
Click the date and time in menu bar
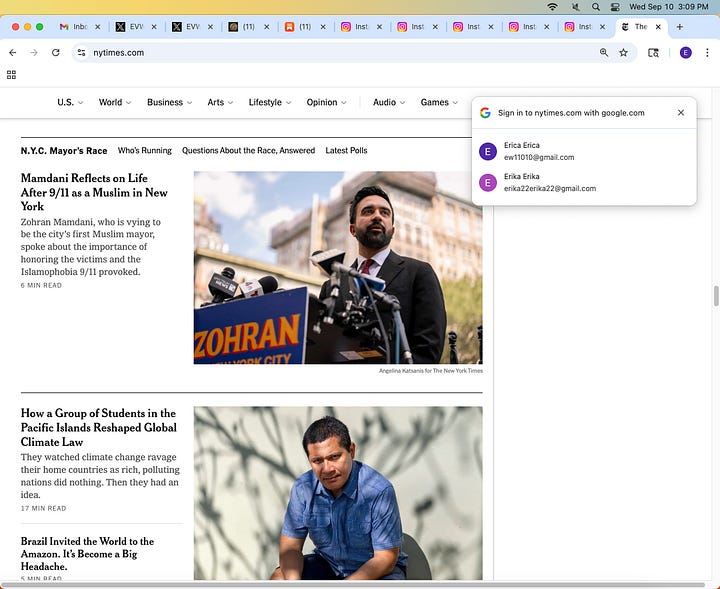669,7
